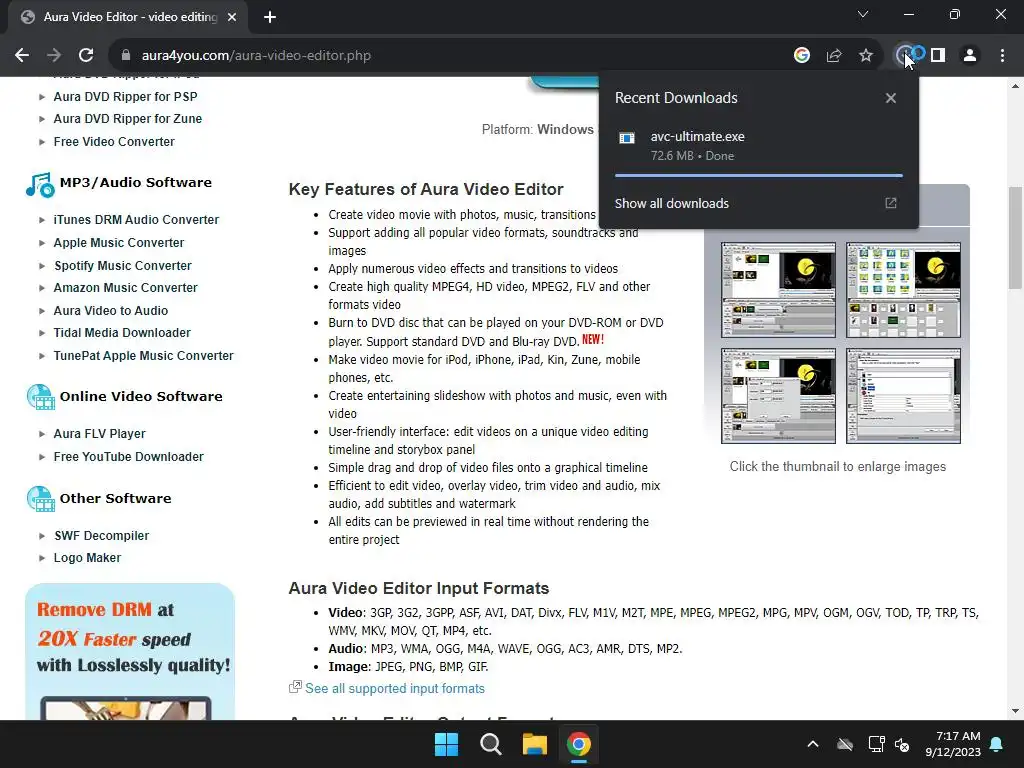Open Apple Music Converter link

[x=119, y=243]
